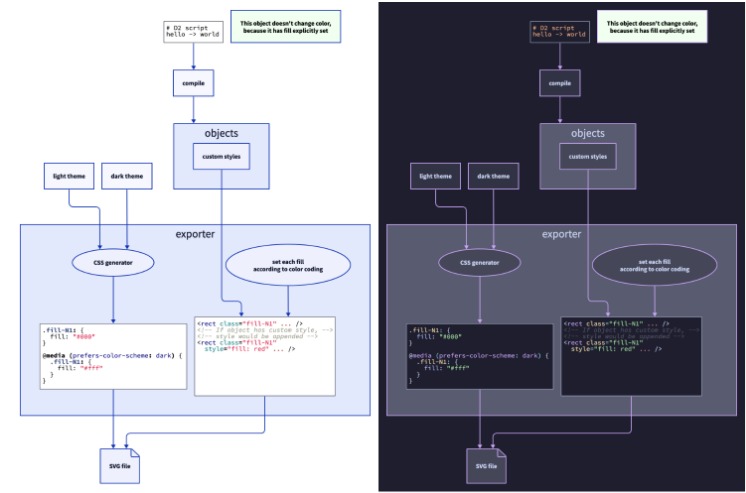Screen dimensions: 746x493
Task: Select the exporter label in light diagram
Action: (195, 234)
